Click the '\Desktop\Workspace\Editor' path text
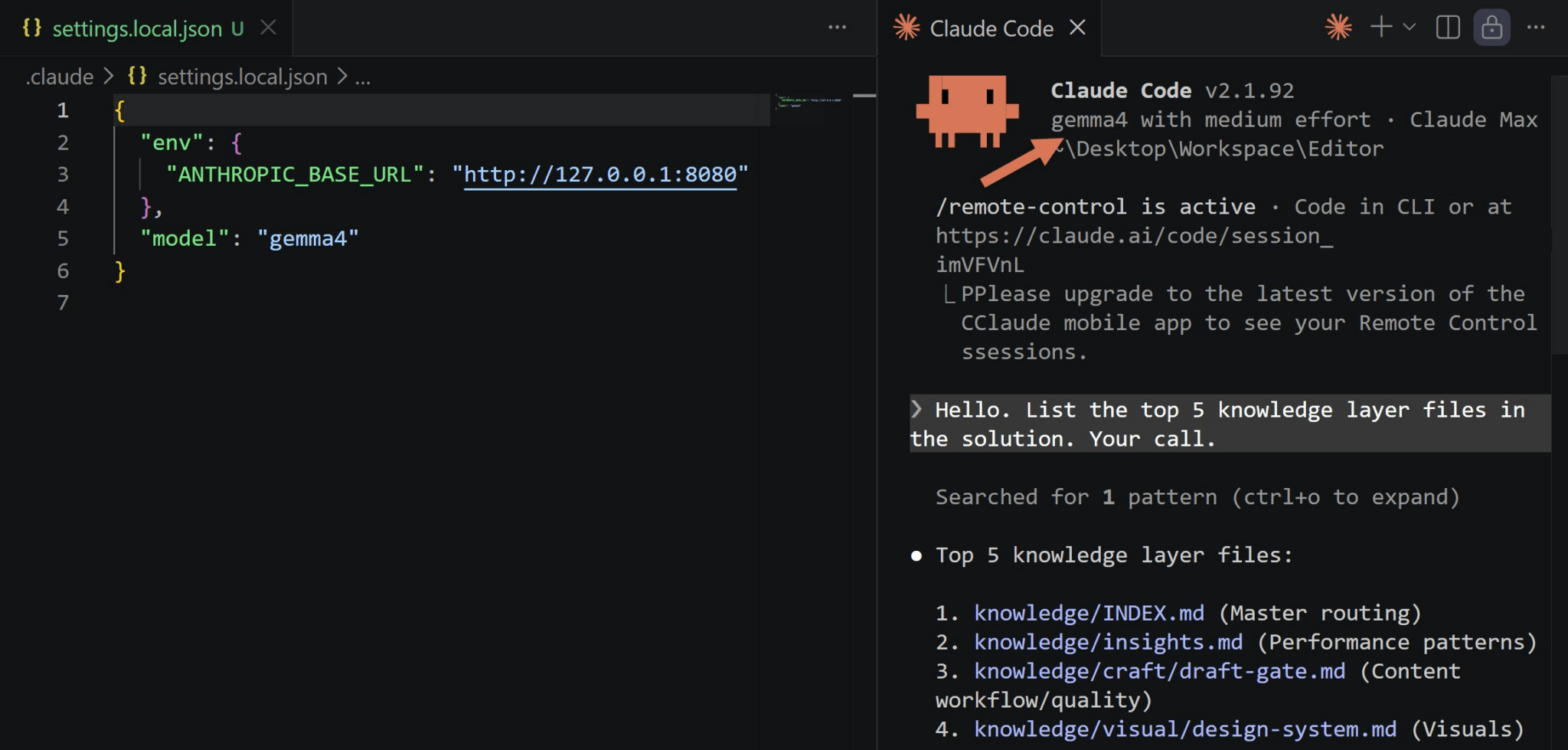This screenshot has height=750, width=1568. coord(1223,149)
